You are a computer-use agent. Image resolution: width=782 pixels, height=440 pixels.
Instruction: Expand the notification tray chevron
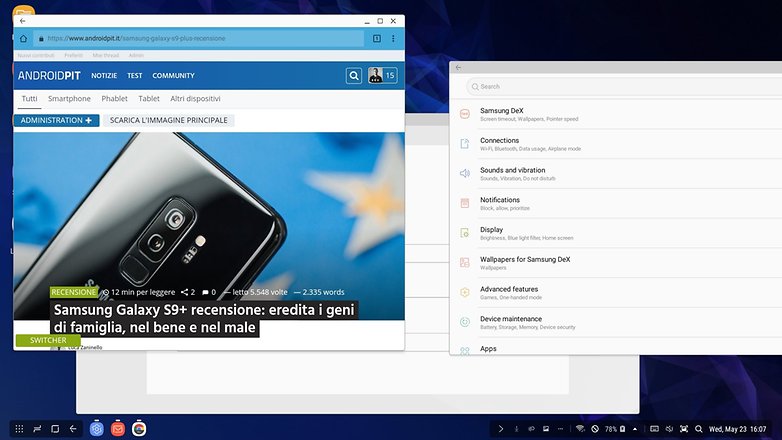tap(501, 429)
